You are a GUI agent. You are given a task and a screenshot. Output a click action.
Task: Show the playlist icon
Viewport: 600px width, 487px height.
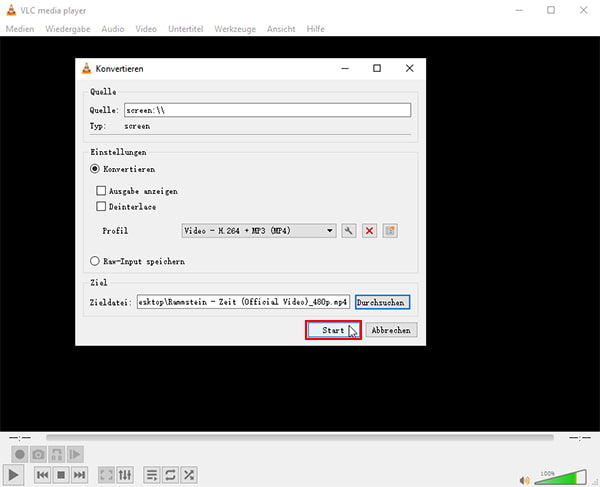(x=152, y=475)
